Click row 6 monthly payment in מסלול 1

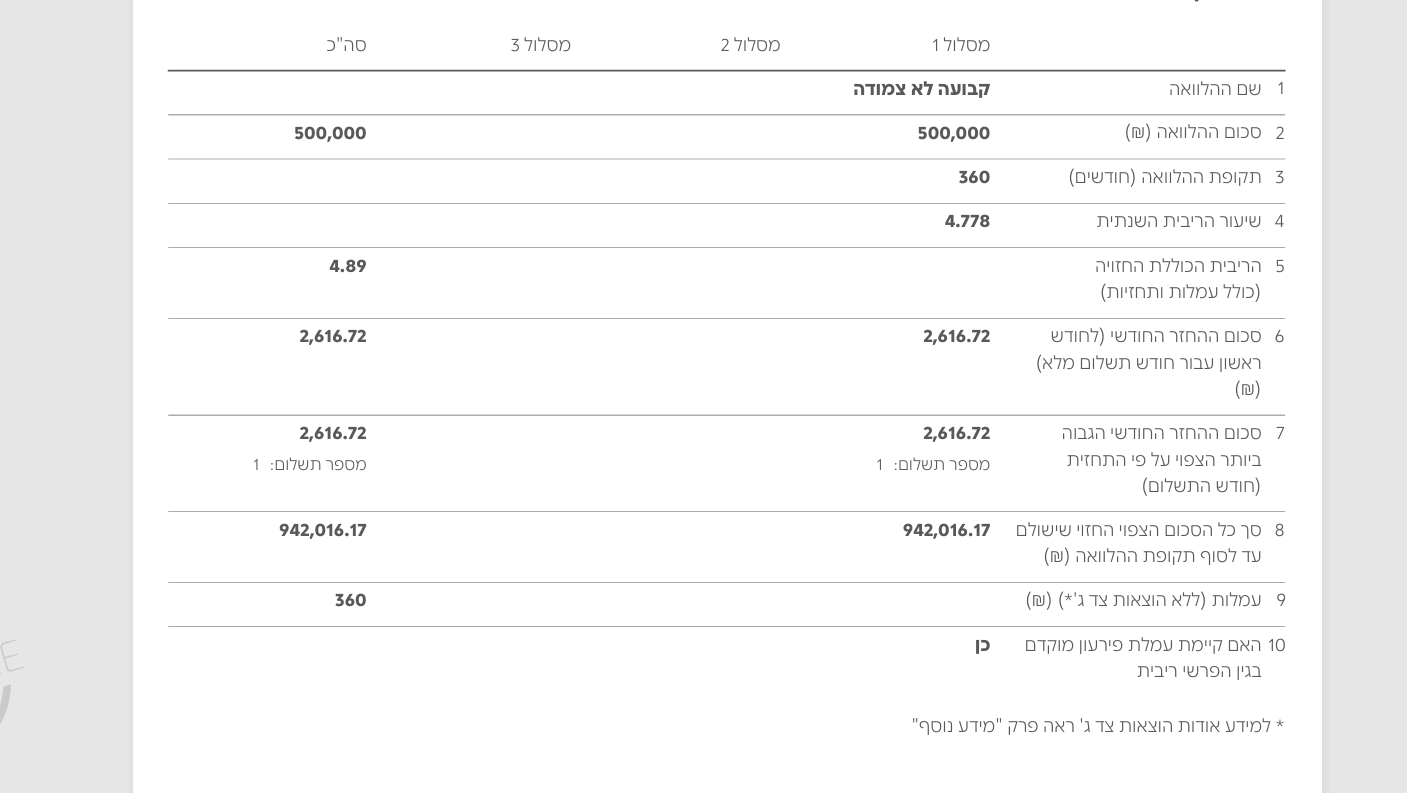pyautogui.click(x=956, y=336)
